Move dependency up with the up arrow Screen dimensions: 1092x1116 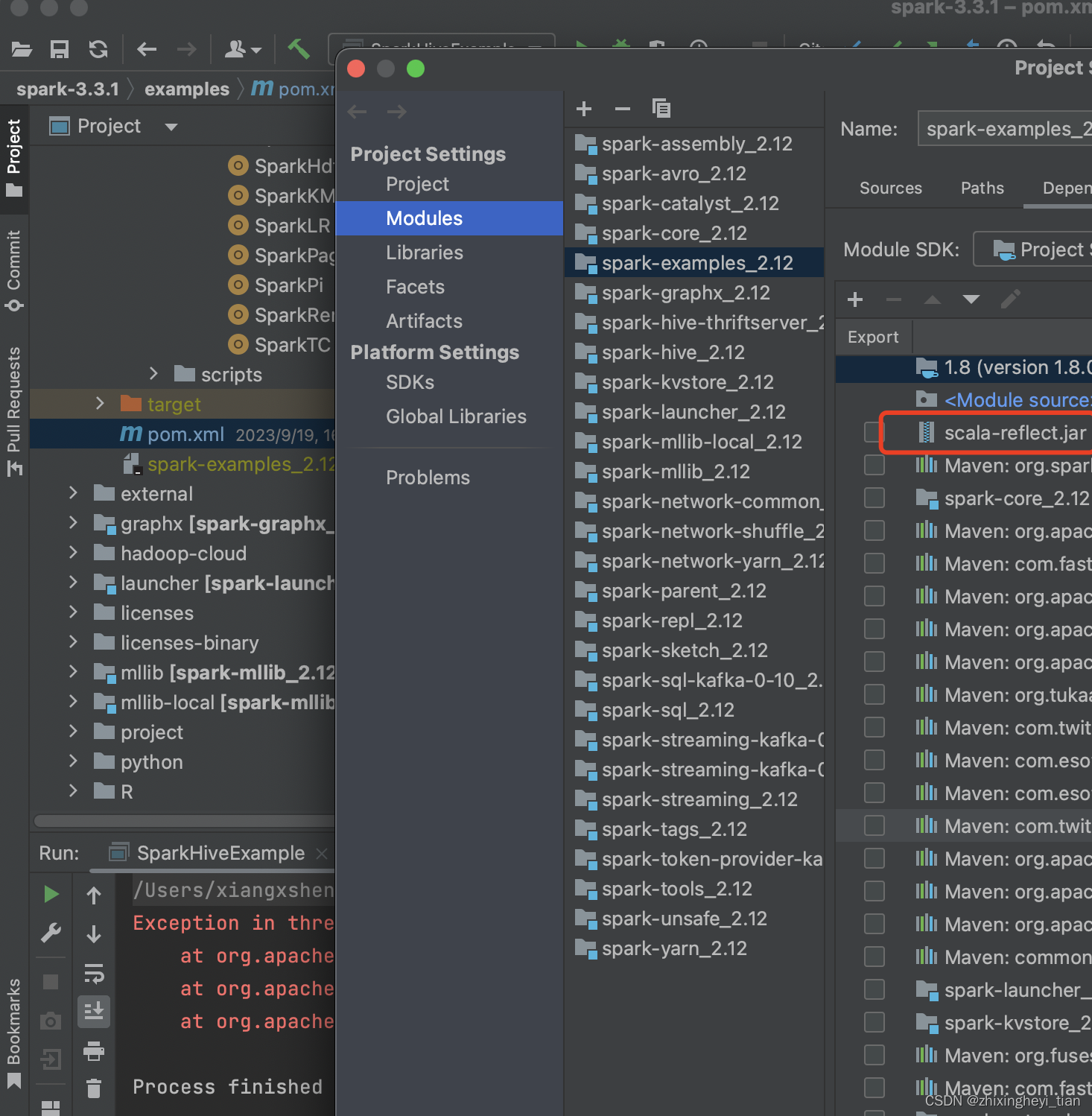pos(933,299)
